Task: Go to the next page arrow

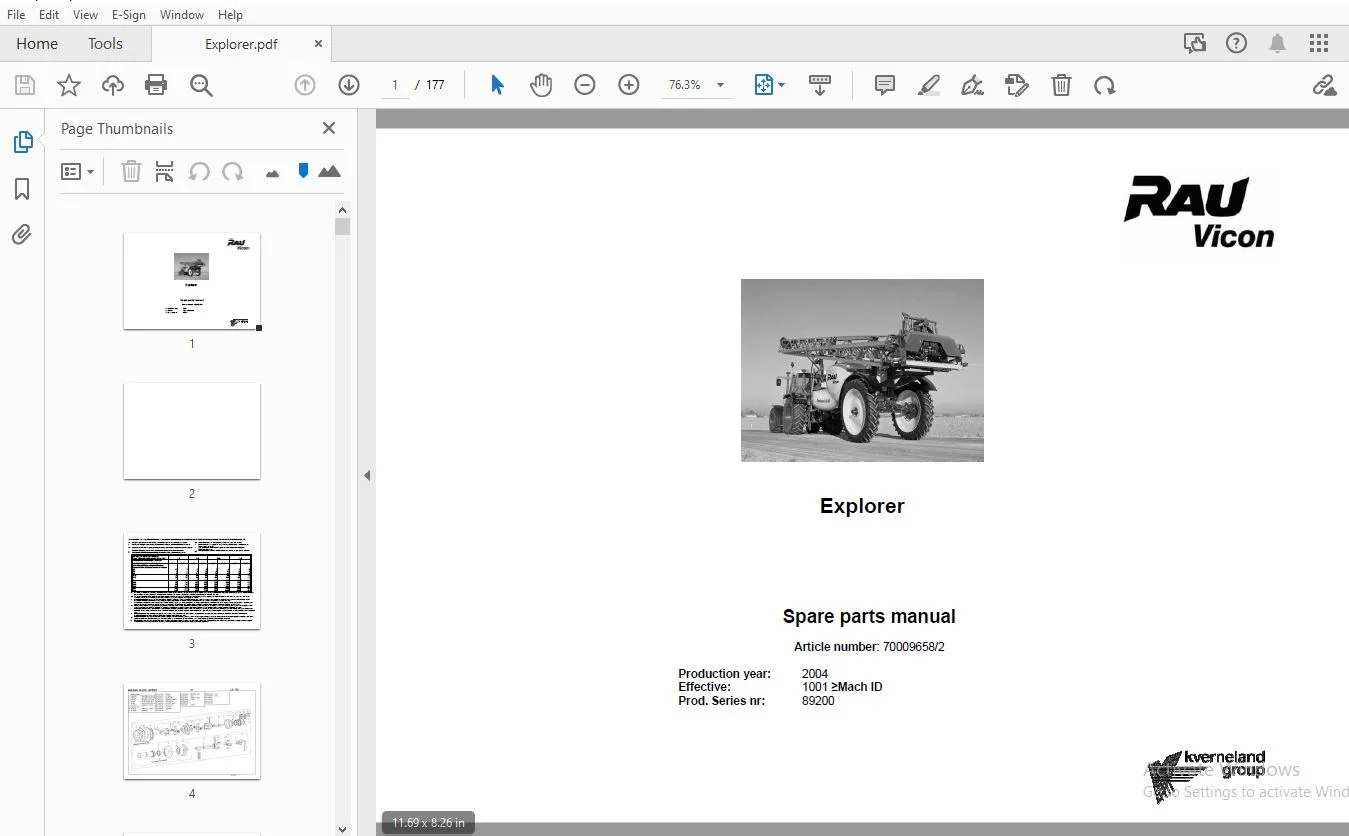Action: pyautogui.click(x=349, y=85)
